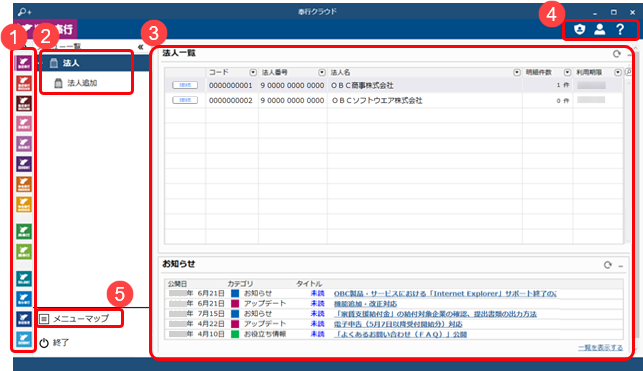This screenshot has height=371, width=643.
Task: Click the 一覧を表示する link
Action: tap(600, 348)
